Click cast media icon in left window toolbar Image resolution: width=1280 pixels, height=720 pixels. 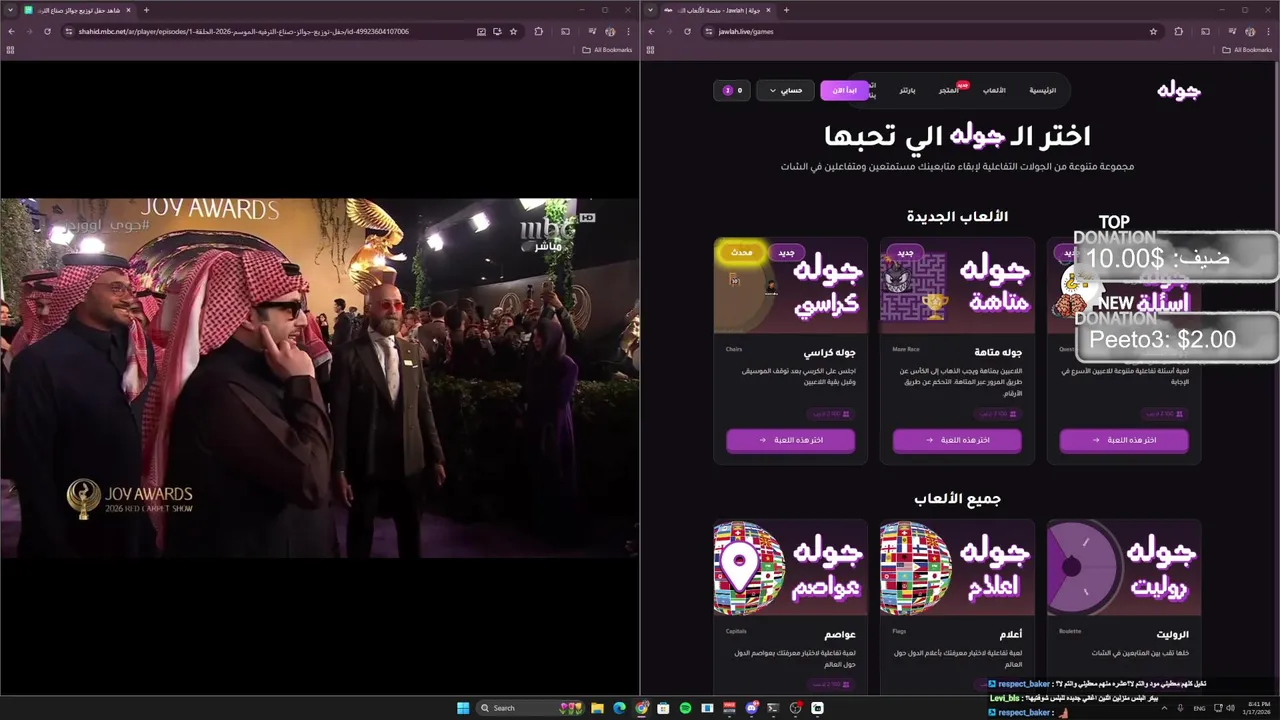564,31
